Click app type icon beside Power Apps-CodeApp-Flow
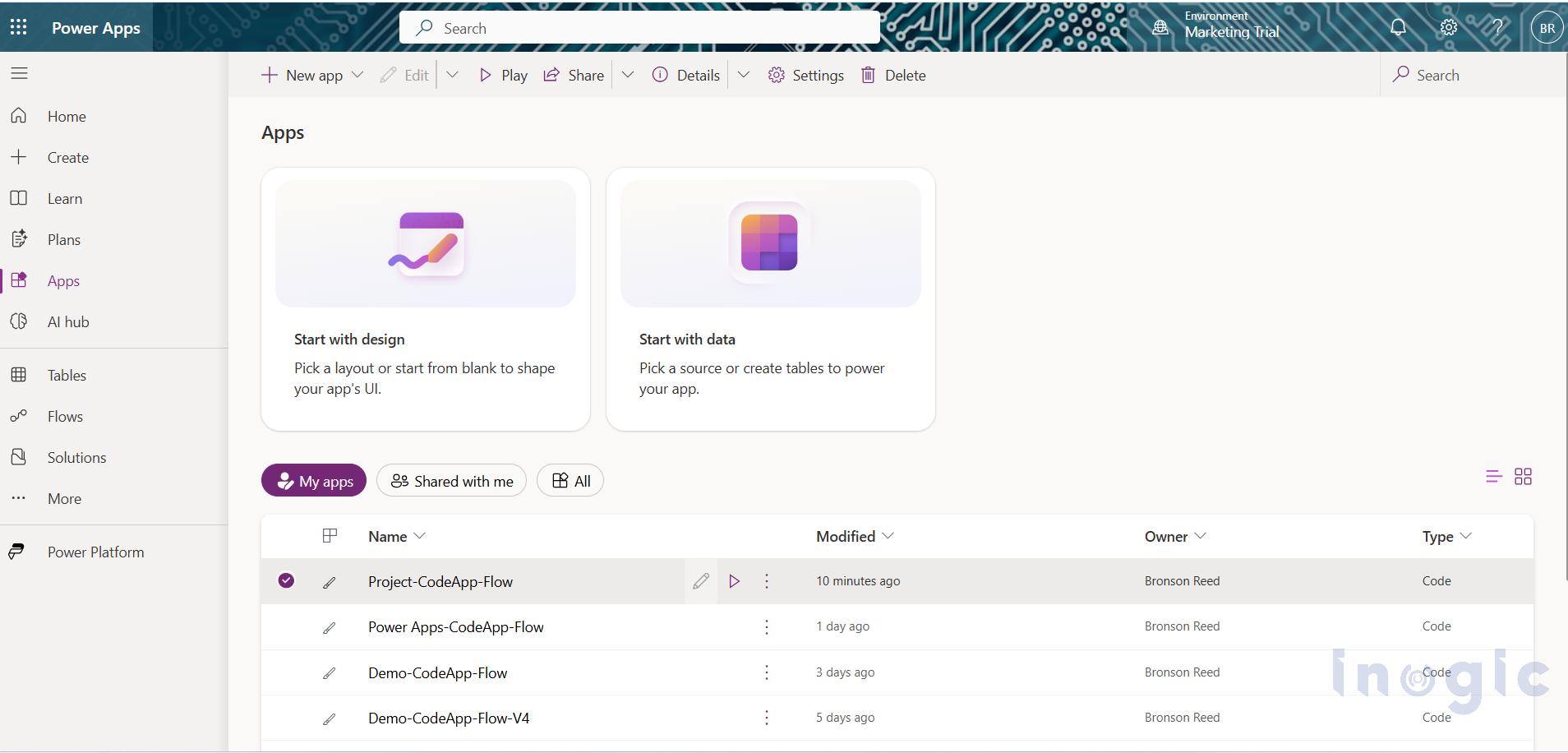Viewport: 1568px width, 753px height. pos(329,628)
